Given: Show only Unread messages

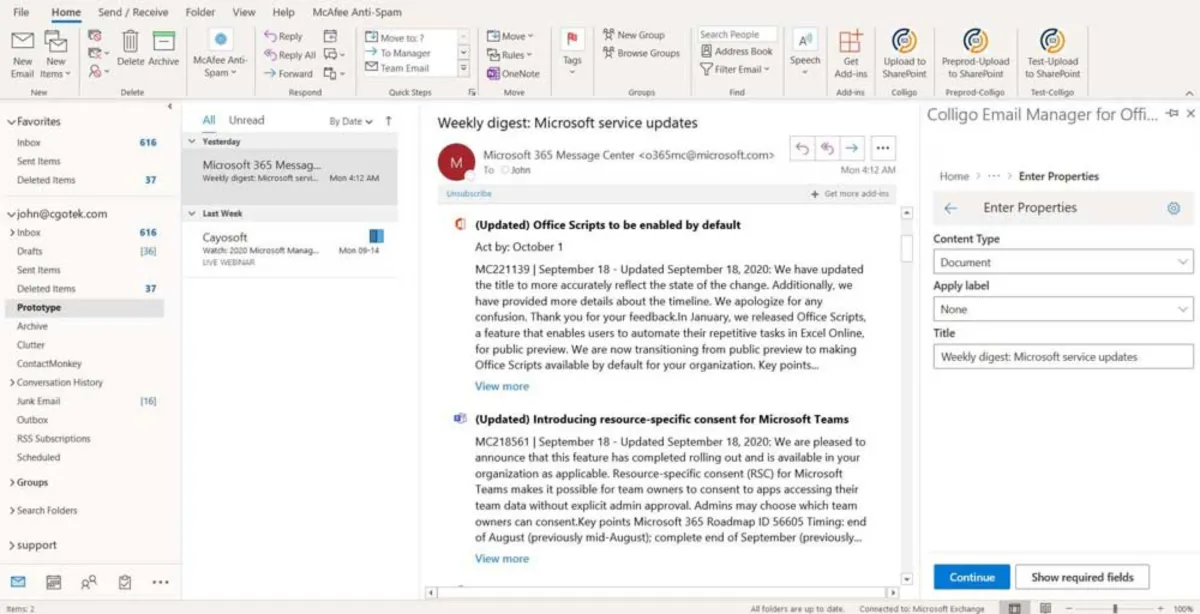Looking at the screenshot, I should tap(246, 120).
